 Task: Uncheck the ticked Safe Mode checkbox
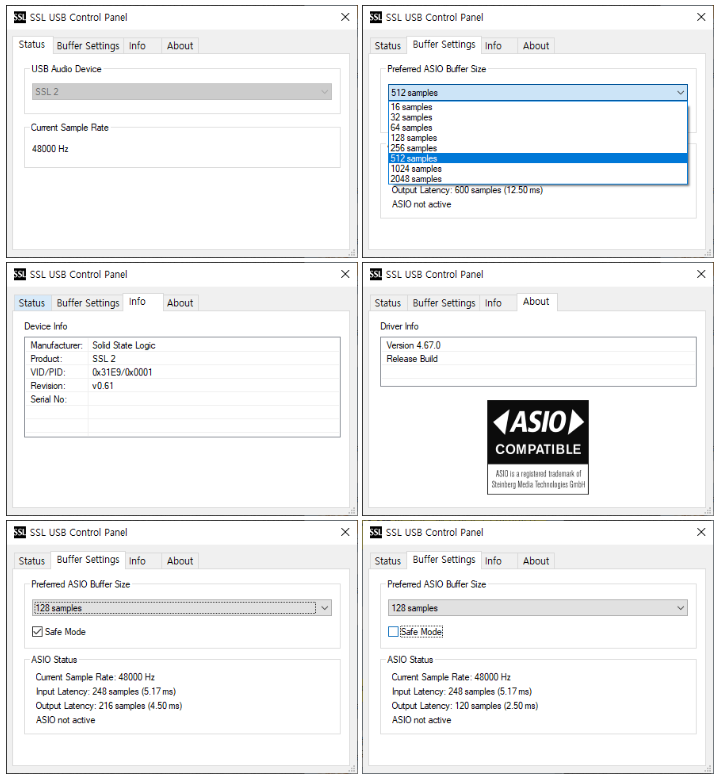[37, 632]
